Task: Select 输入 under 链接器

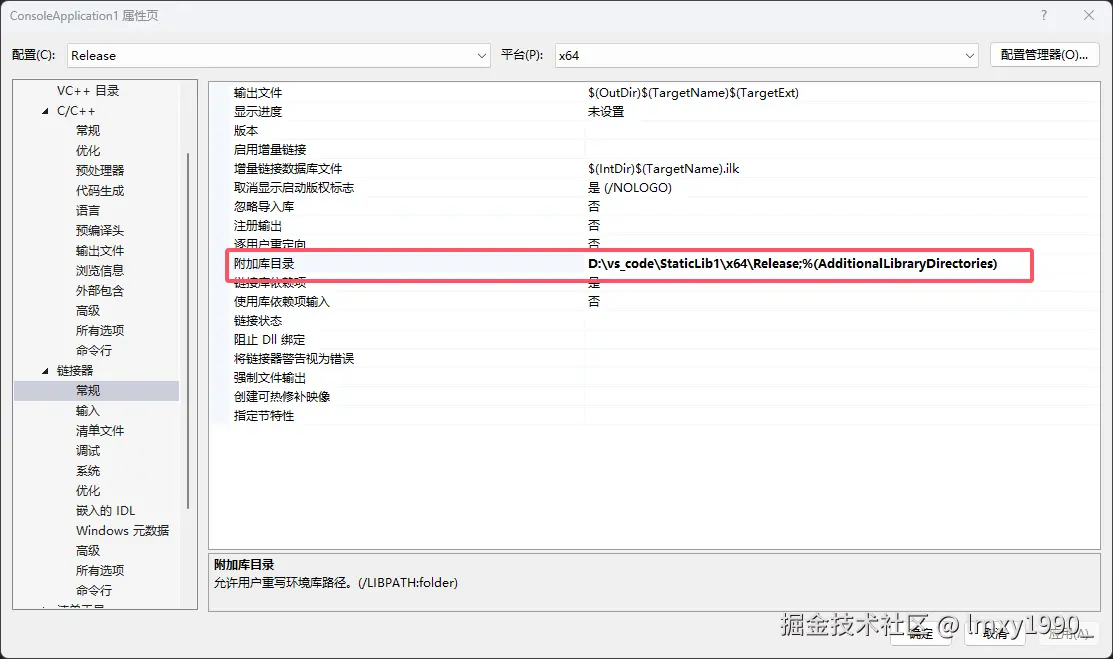Action: click(x=88, y=410)
